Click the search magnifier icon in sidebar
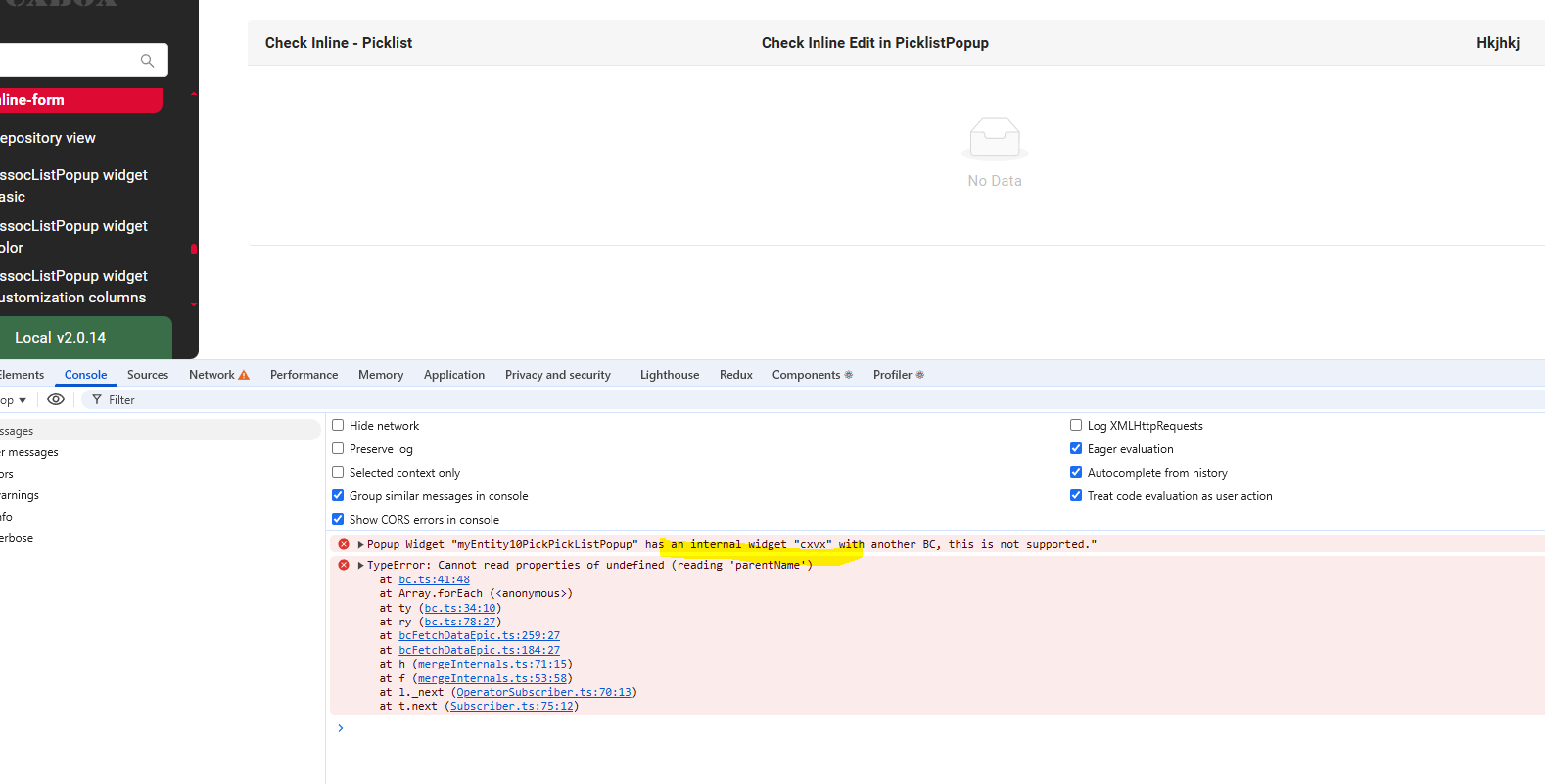The image size is (1545, 784). pyautogui.click(x=147, y=61)
